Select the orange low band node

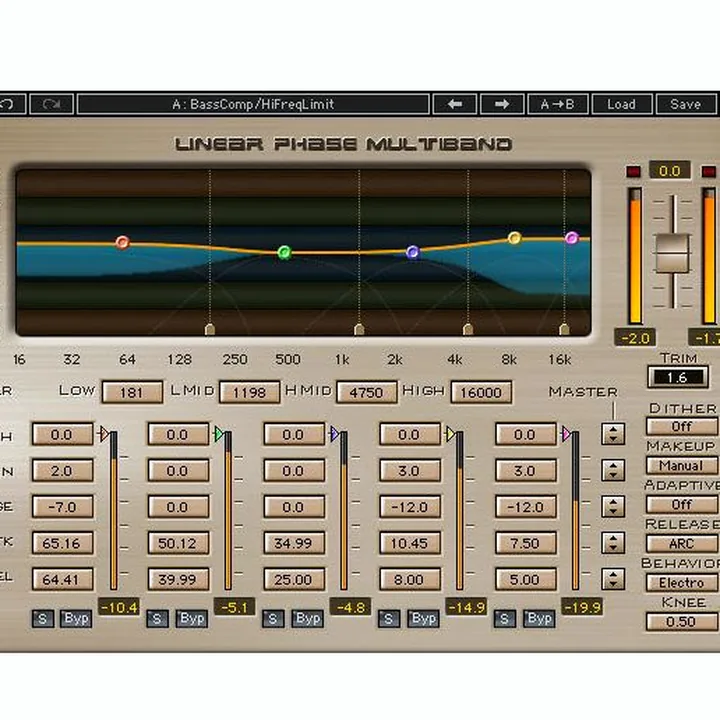click(x=122, y=242)
